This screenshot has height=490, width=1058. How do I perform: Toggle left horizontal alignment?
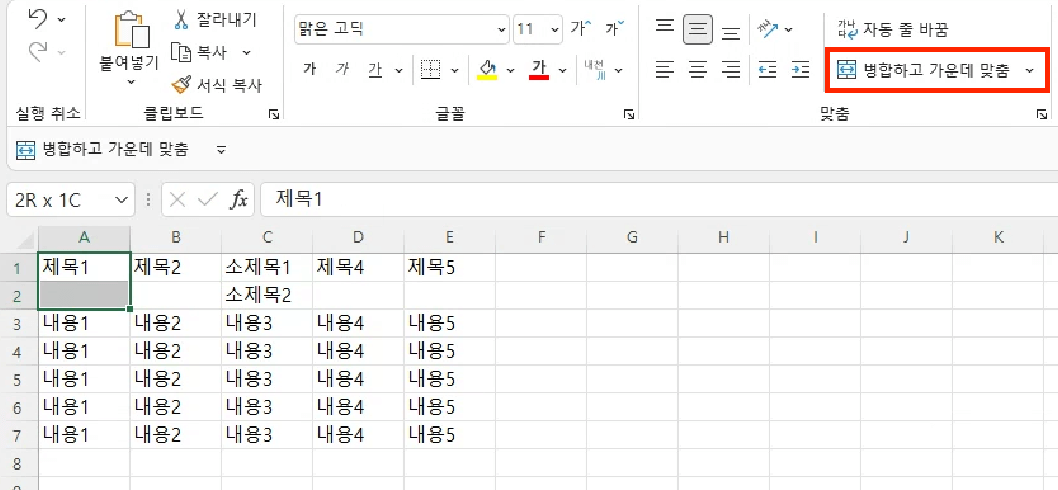coord(666,70)
